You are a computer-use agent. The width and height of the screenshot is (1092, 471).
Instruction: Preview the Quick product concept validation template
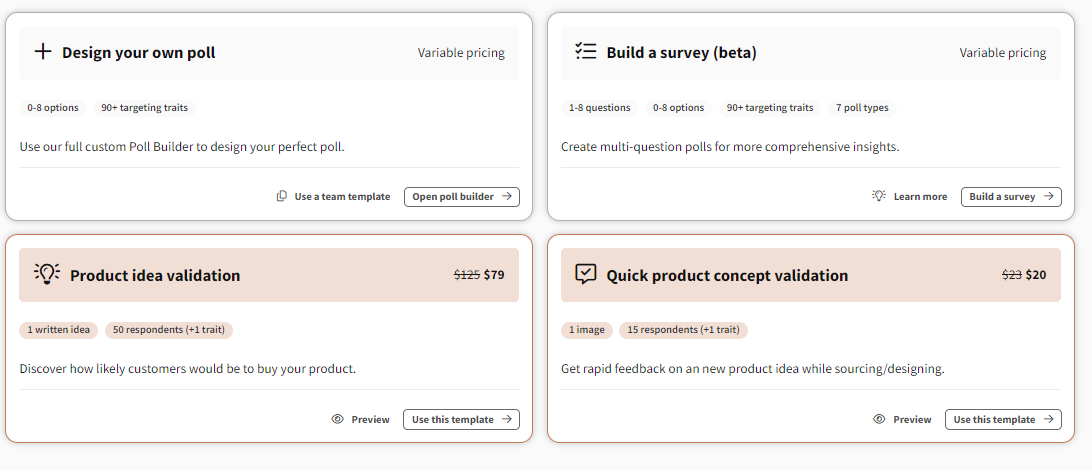[x=912, y=419]
